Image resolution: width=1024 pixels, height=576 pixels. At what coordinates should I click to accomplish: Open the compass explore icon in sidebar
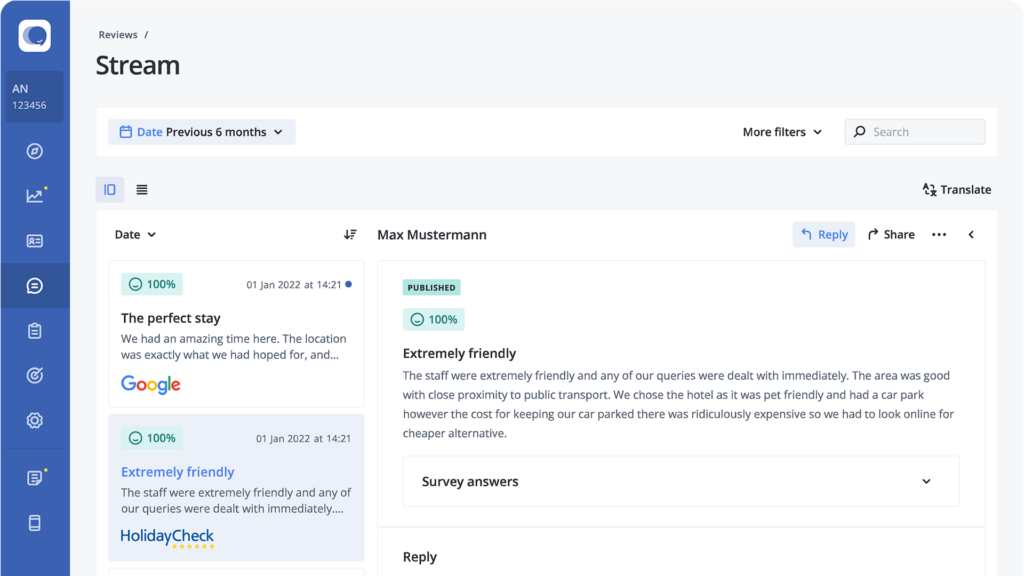[35, 152]
